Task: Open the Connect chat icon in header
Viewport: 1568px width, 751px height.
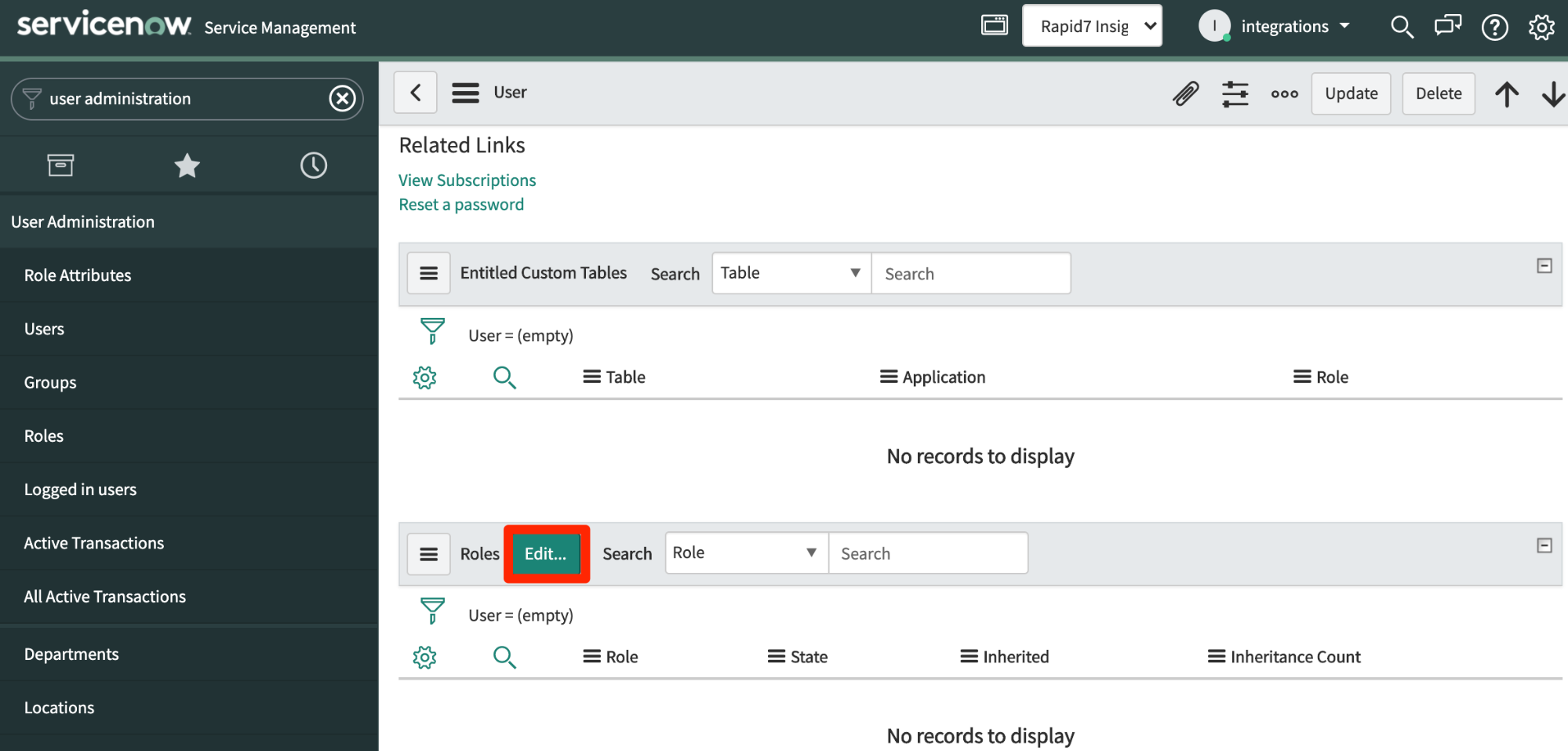Action: pyautogui.click(x=1447, y=27)
